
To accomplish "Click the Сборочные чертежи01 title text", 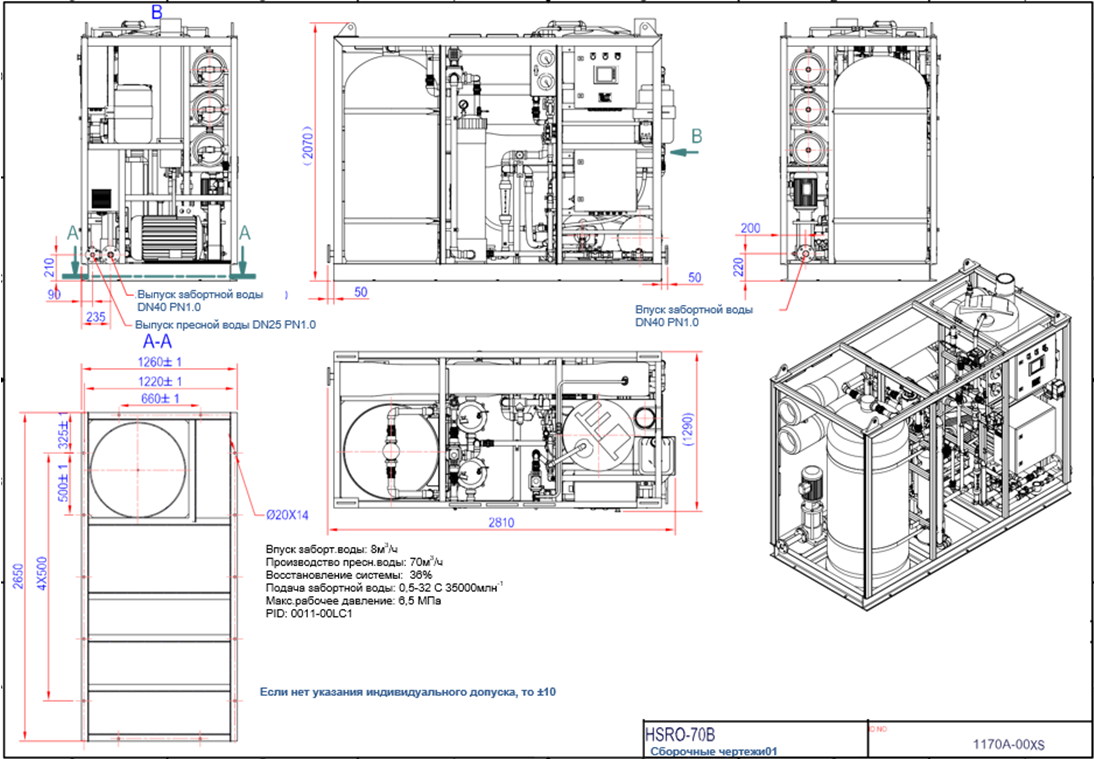I will click(x=714, y=748).
